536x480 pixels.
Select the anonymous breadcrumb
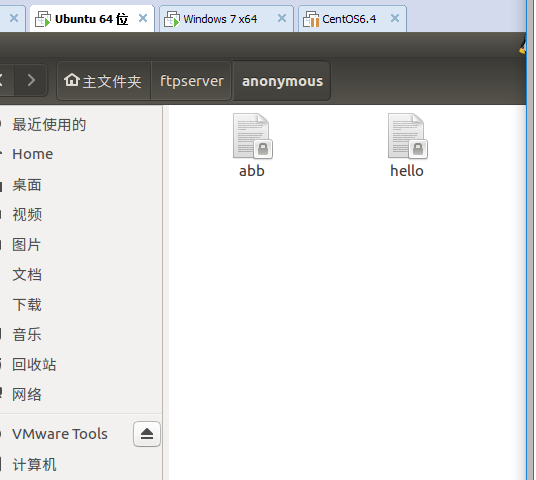(282, 81)
